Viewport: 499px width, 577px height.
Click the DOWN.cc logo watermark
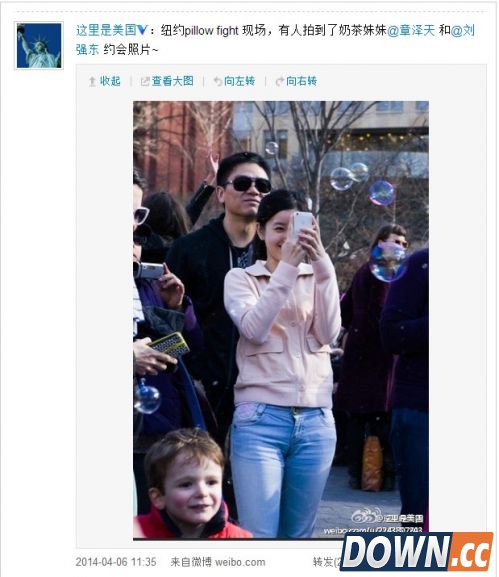[x=416, y=551]
